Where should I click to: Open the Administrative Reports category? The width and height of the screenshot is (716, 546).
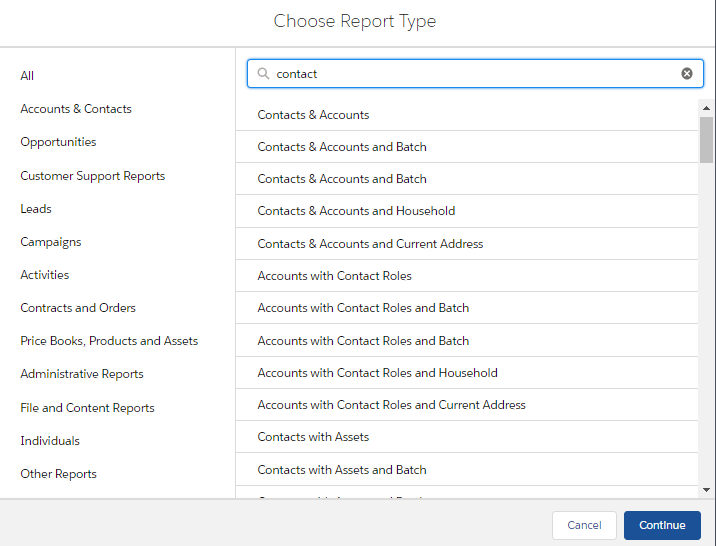[x=82, y=374]
